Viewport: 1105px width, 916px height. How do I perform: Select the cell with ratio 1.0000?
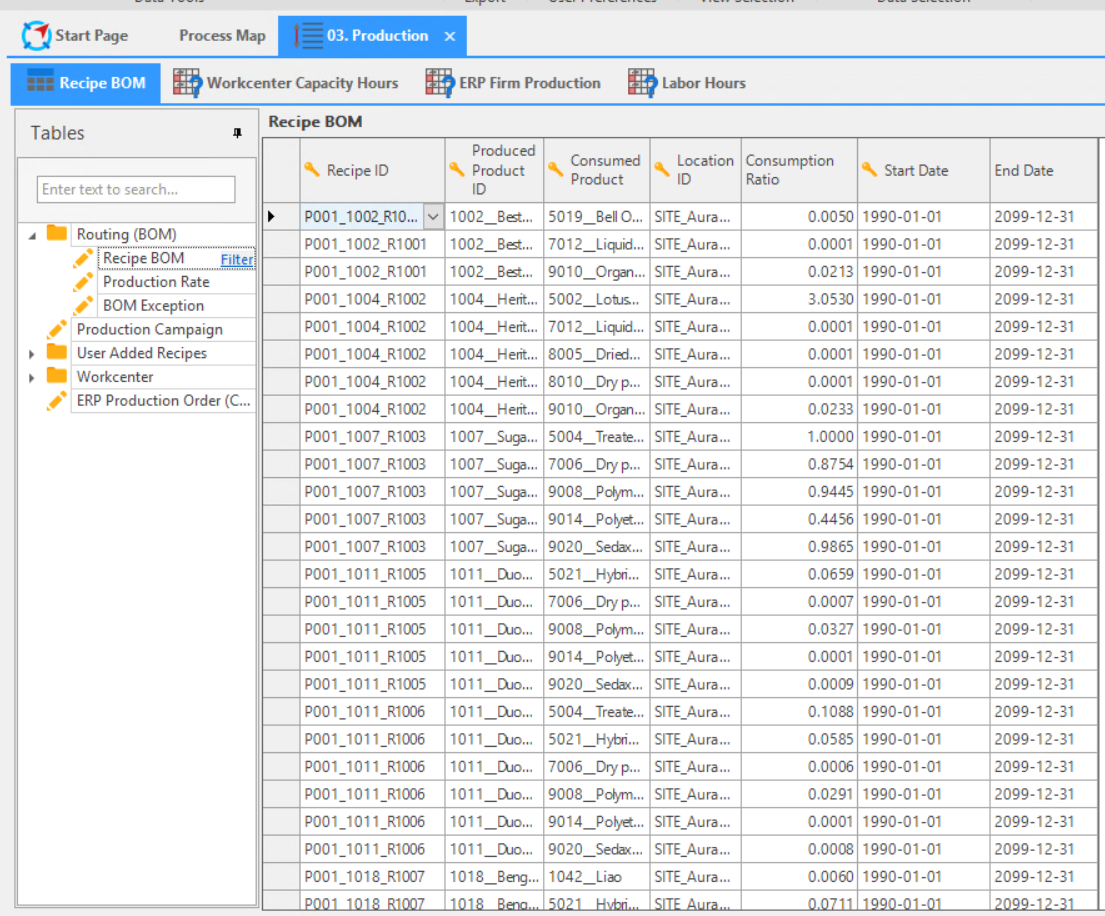tap(799, 437)
